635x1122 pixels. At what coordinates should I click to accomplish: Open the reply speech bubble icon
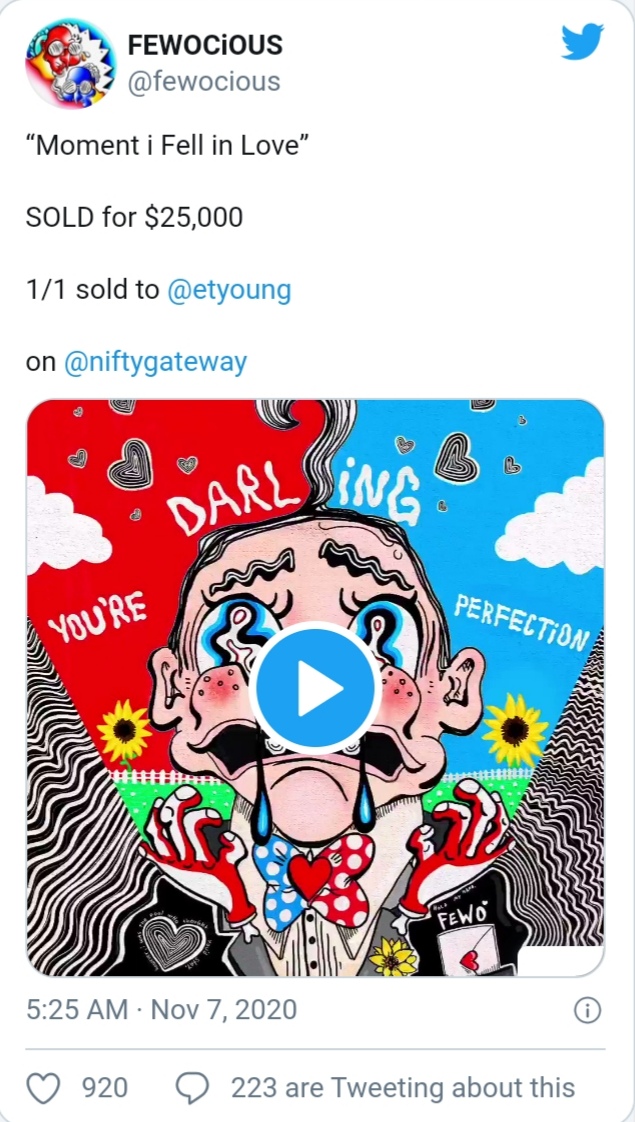(193, 1088)
